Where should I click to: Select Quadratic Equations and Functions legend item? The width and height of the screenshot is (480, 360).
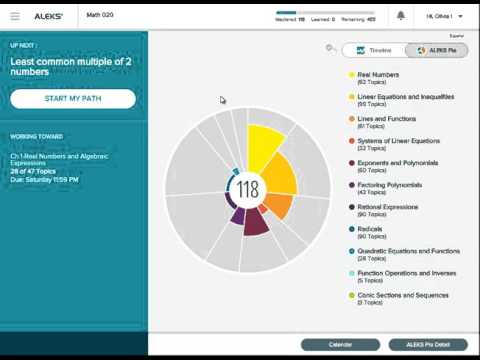(404, 254)
